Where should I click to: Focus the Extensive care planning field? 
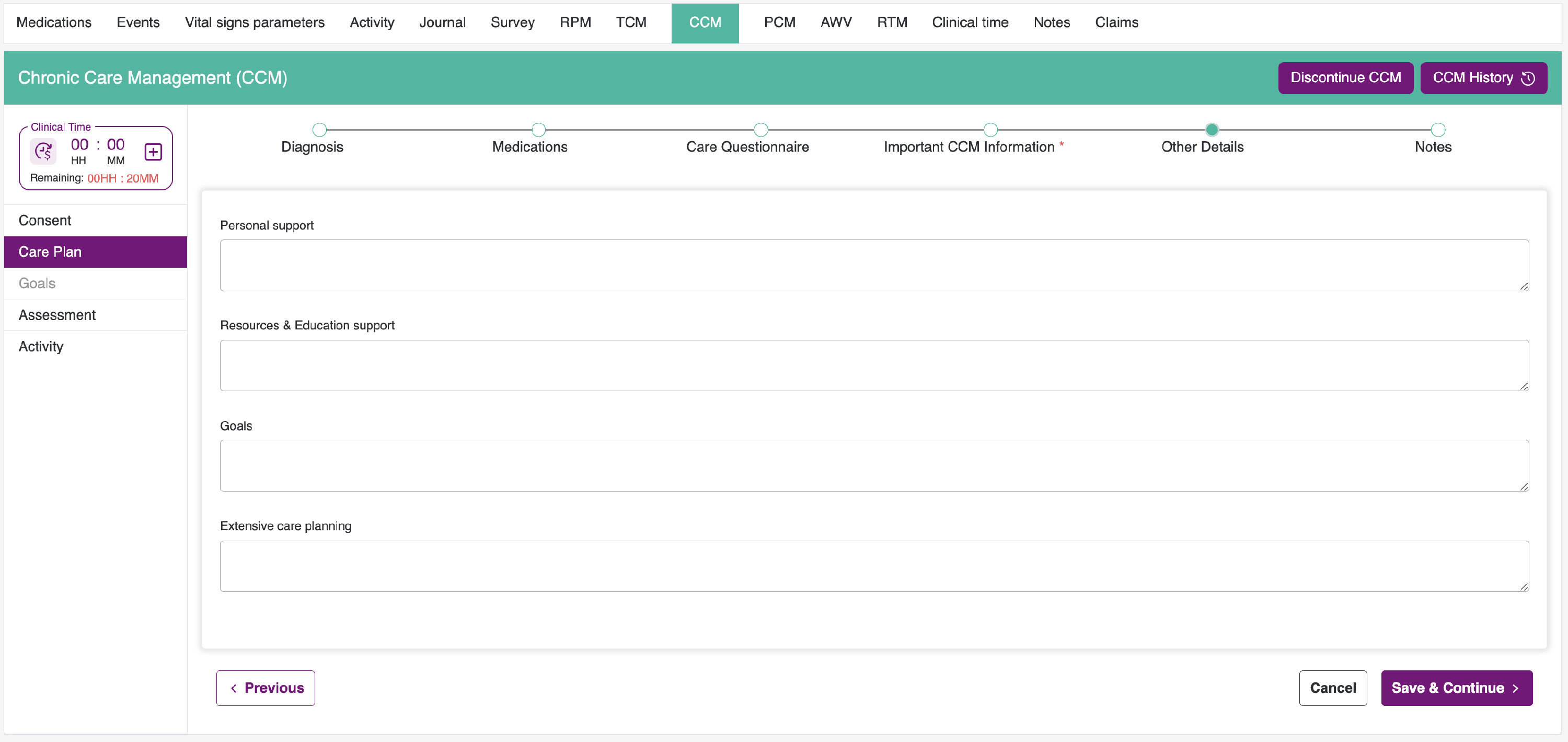pyautogui.click(x=873, y=566)
